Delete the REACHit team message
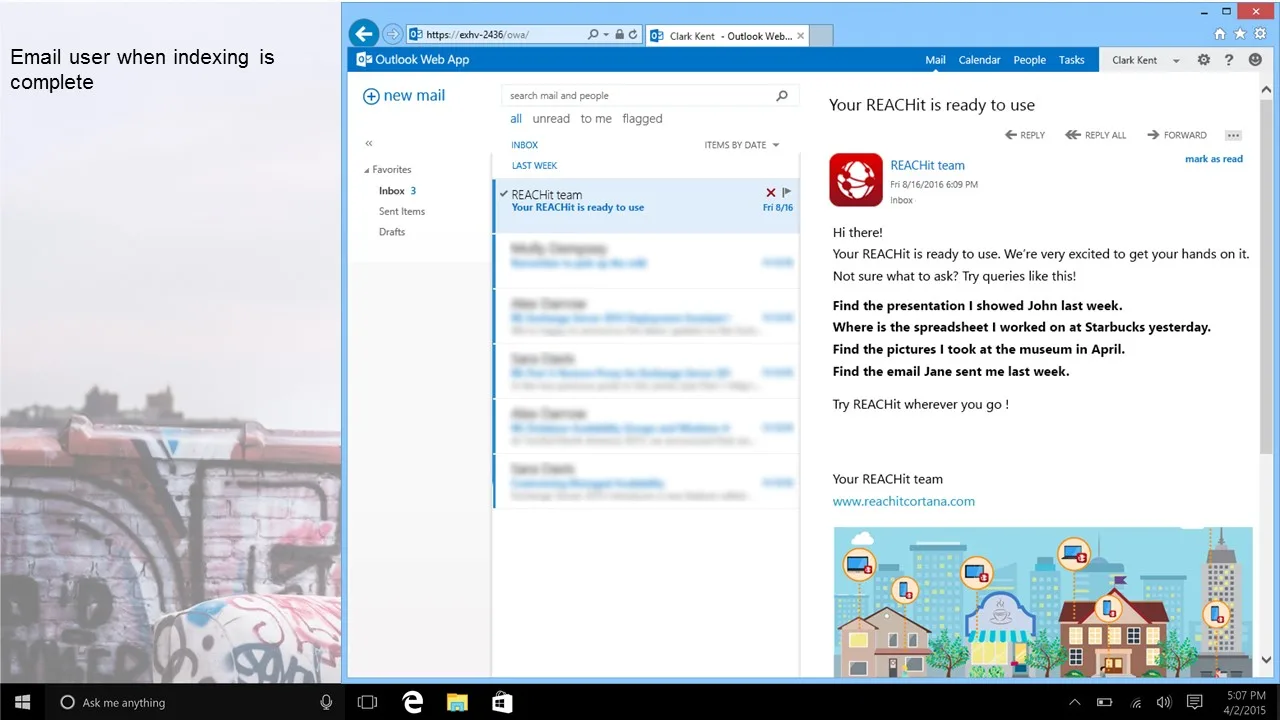This screenshot has width=1280, height=720. point(770,192)
